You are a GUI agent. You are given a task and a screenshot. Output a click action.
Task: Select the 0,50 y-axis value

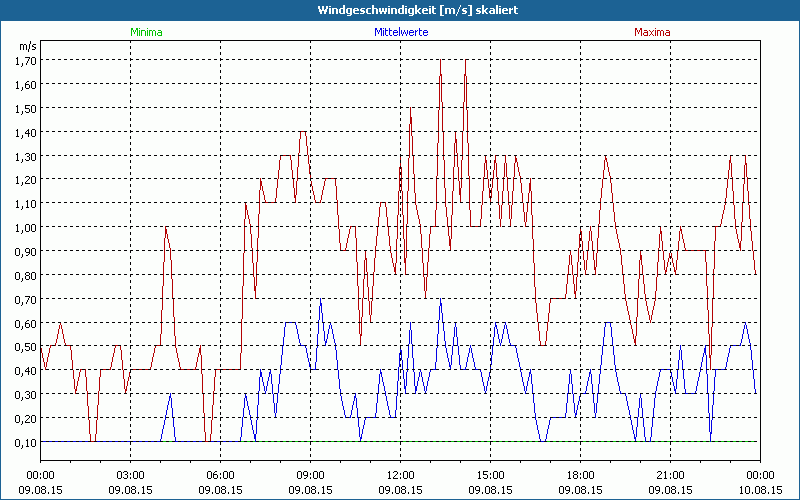coord(25,347)
